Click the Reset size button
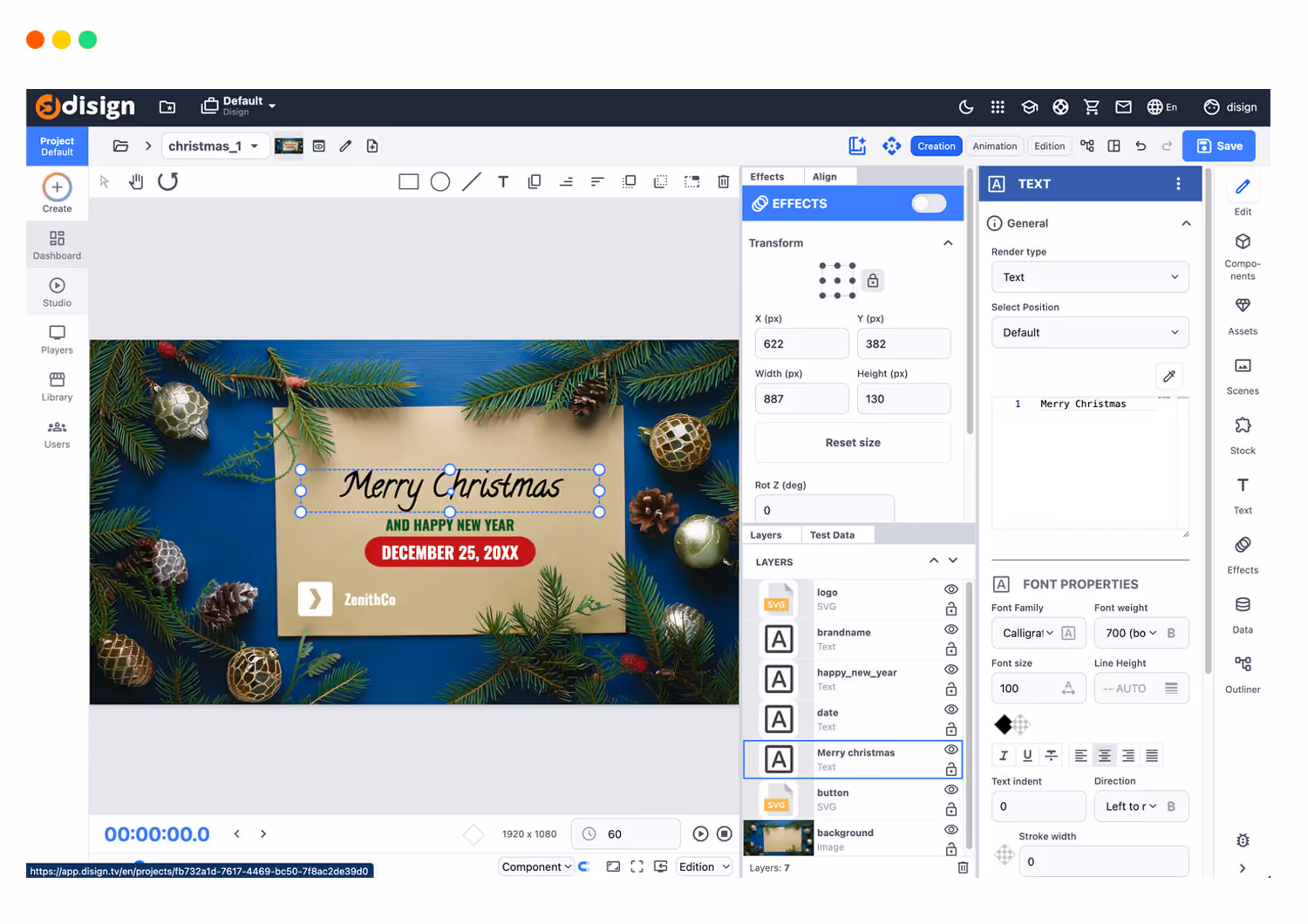Screen dimensions: 1308x924 point(853,442)
